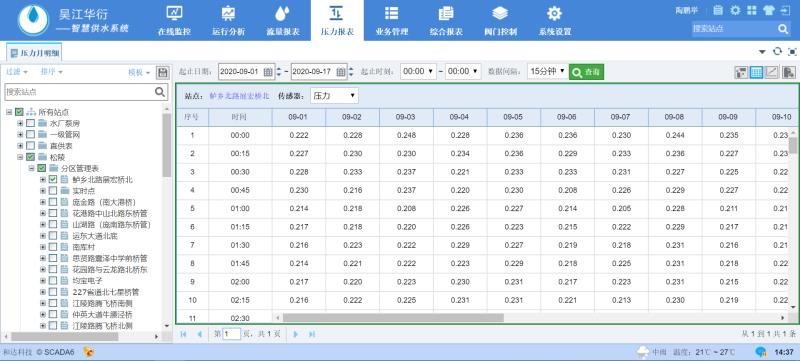
Task: Open the end time 00:00 dropdown
Action: 463,71
